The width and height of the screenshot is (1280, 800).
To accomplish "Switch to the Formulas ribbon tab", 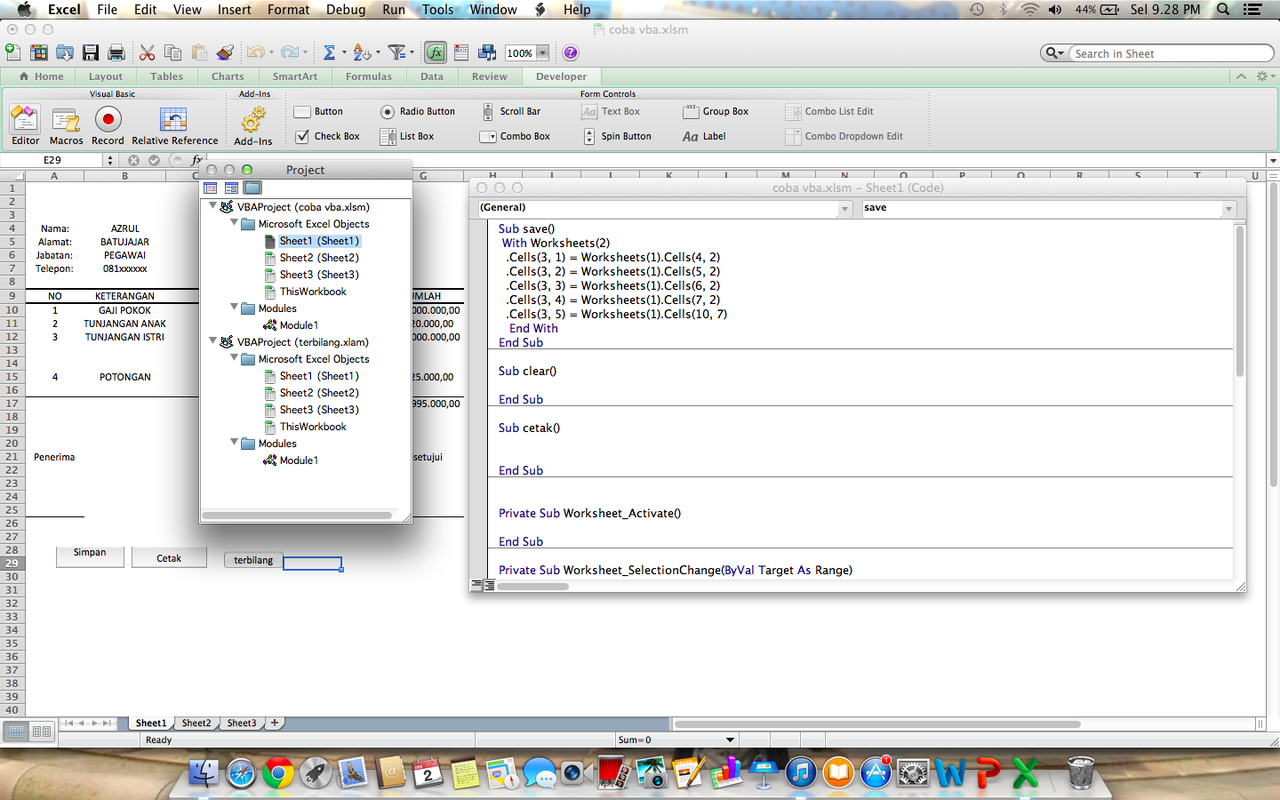I will coord(368,76).
